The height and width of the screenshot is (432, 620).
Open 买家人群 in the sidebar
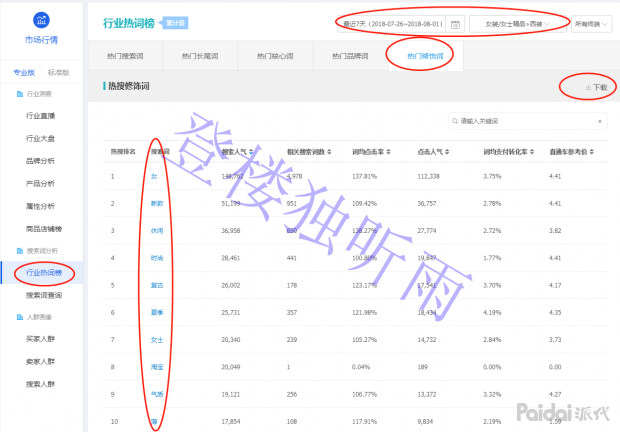pyautogui.click(x=40, y=339)
